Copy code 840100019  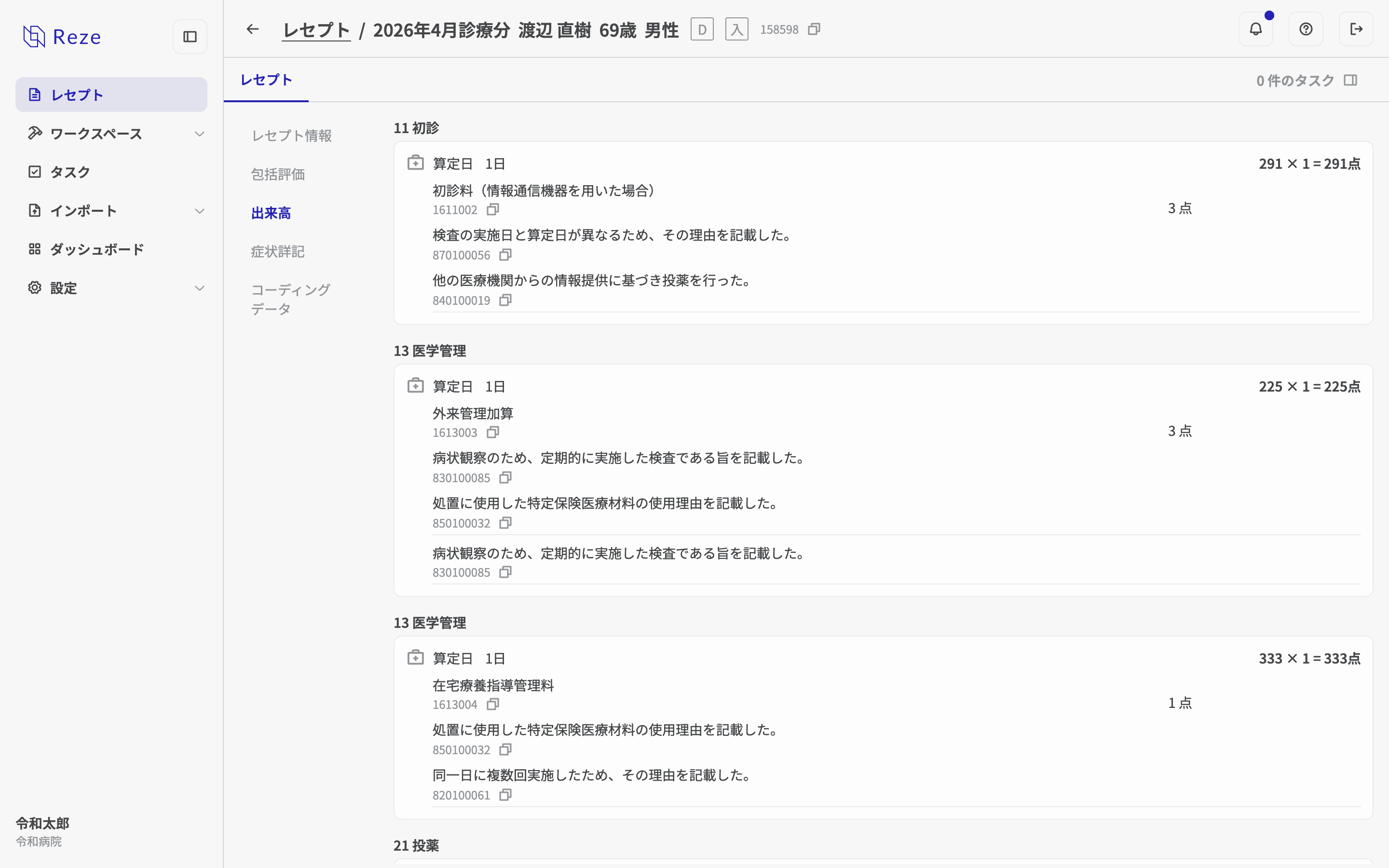point(505,300)
